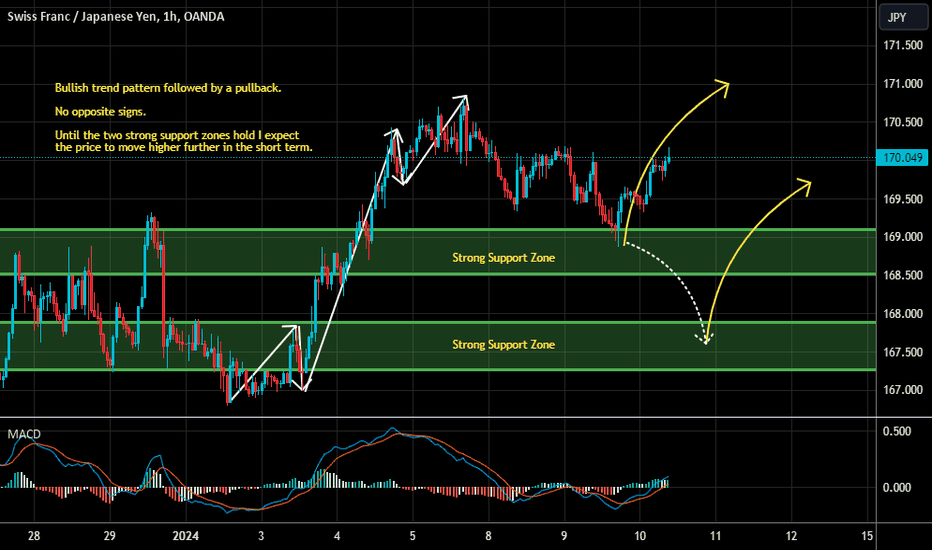Click the 169.500 price axis label
Viewport: 932px width, 550px height.
(x=903, y=199)
